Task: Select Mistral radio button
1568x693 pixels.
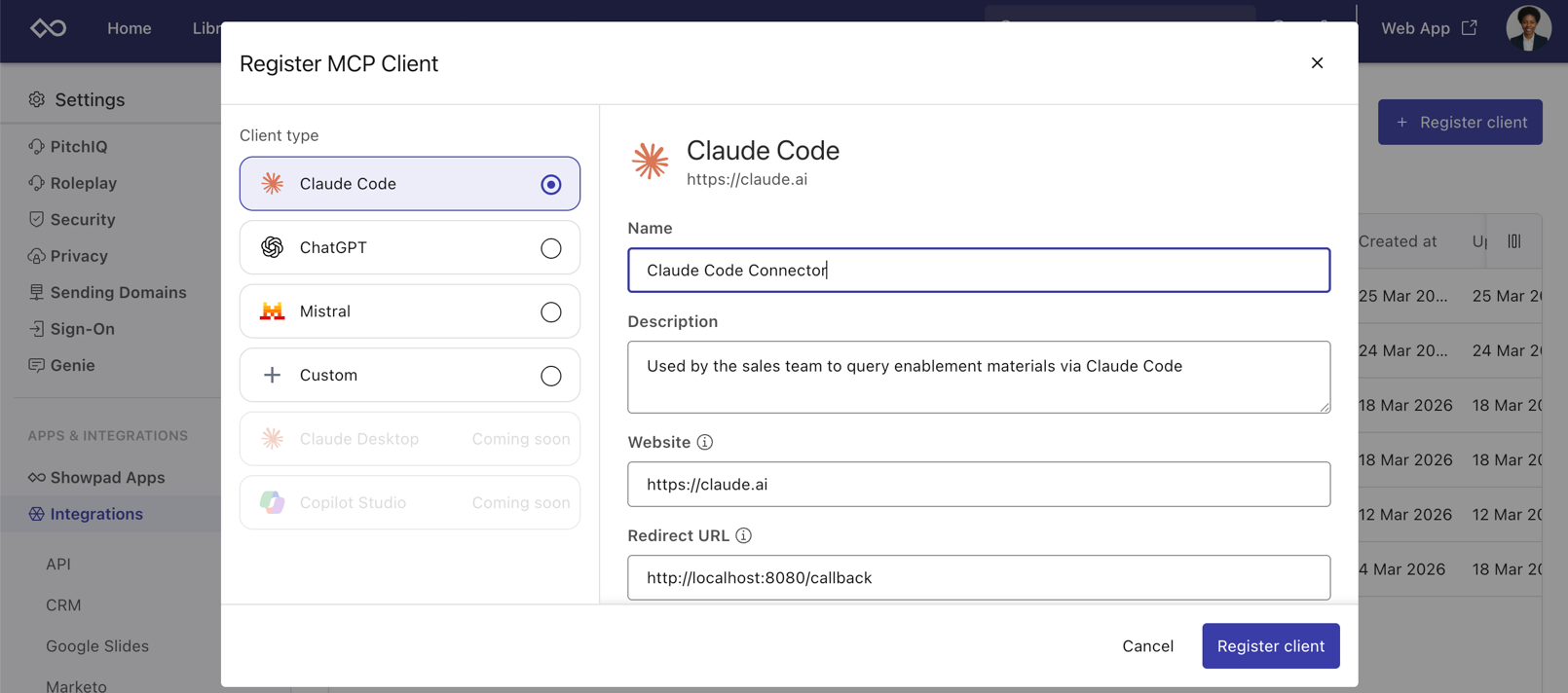Action: point(551,311)
